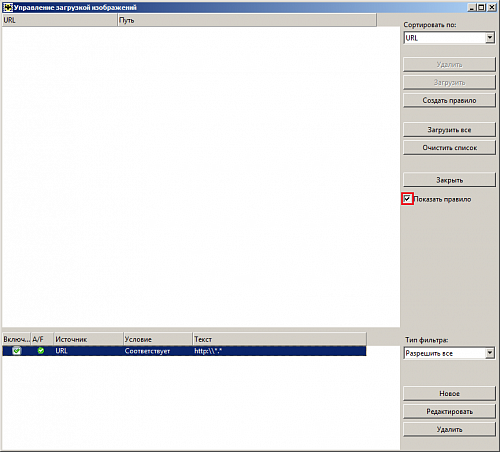Click the Закрыть button

(x=449, y=180)
